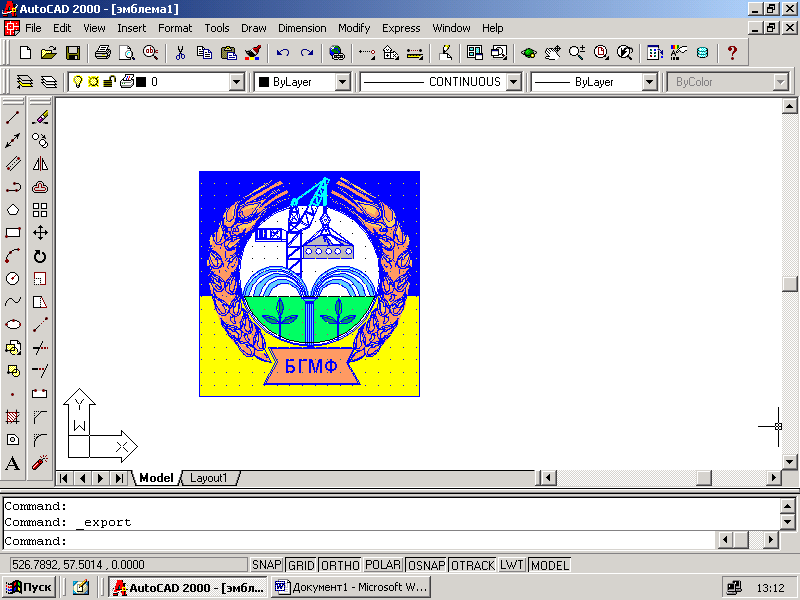This screenshot has width=800, height=600.
Task: Jump to the last layout tab arrow
Action: [119, 478]
